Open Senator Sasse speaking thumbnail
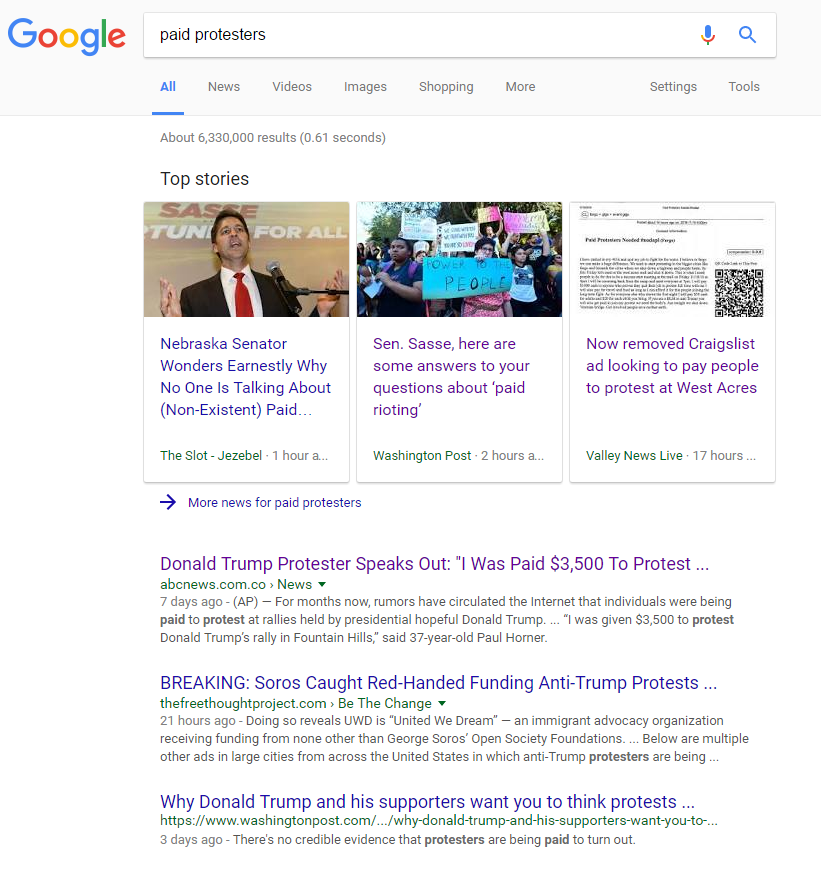821x869 pixels. 247,259
